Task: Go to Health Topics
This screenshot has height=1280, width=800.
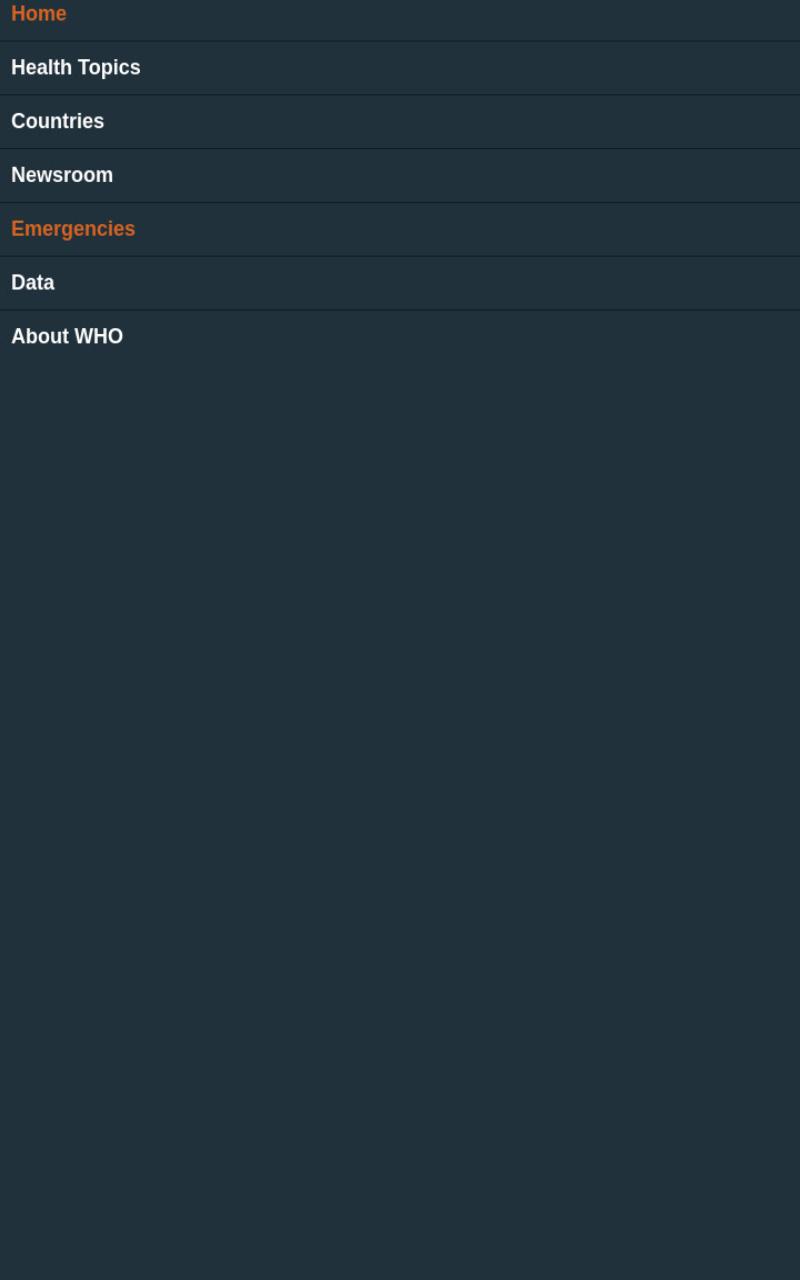Action: pos(400,68)
